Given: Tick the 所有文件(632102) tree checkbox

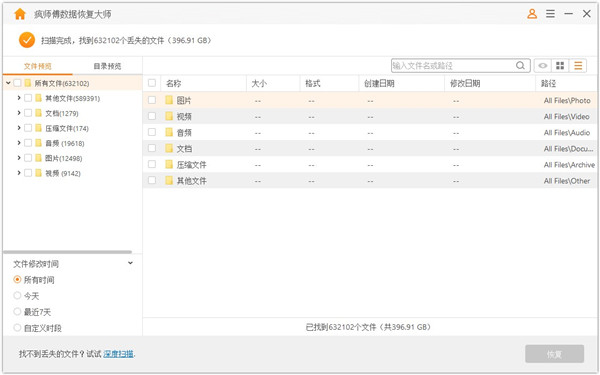Looking at the screenshot, I should pyautogui.click(x=17, y=83).
